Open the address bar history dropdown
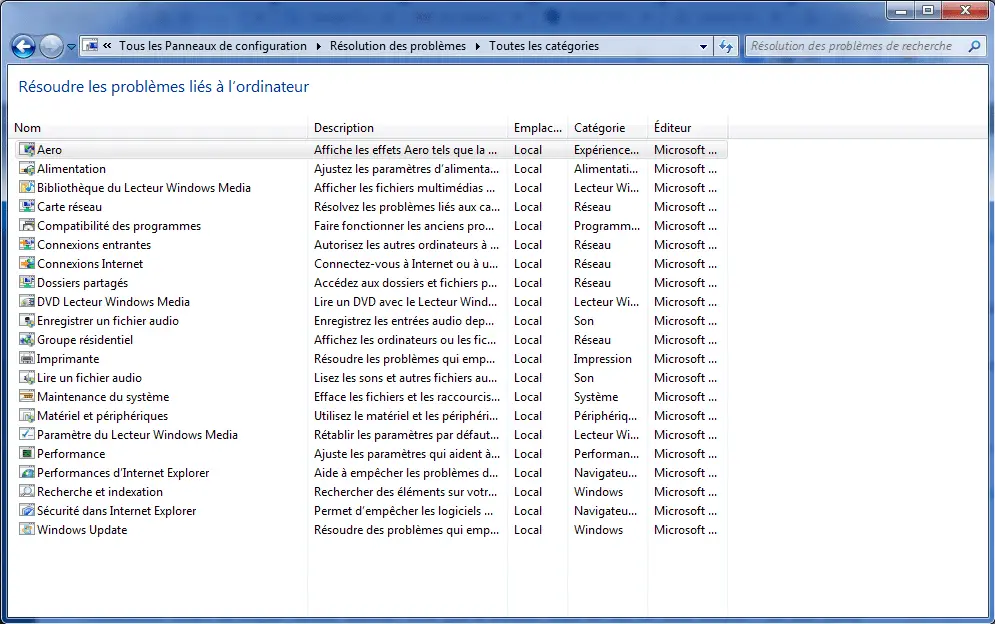The image size is (995, 624). [703, 46]
